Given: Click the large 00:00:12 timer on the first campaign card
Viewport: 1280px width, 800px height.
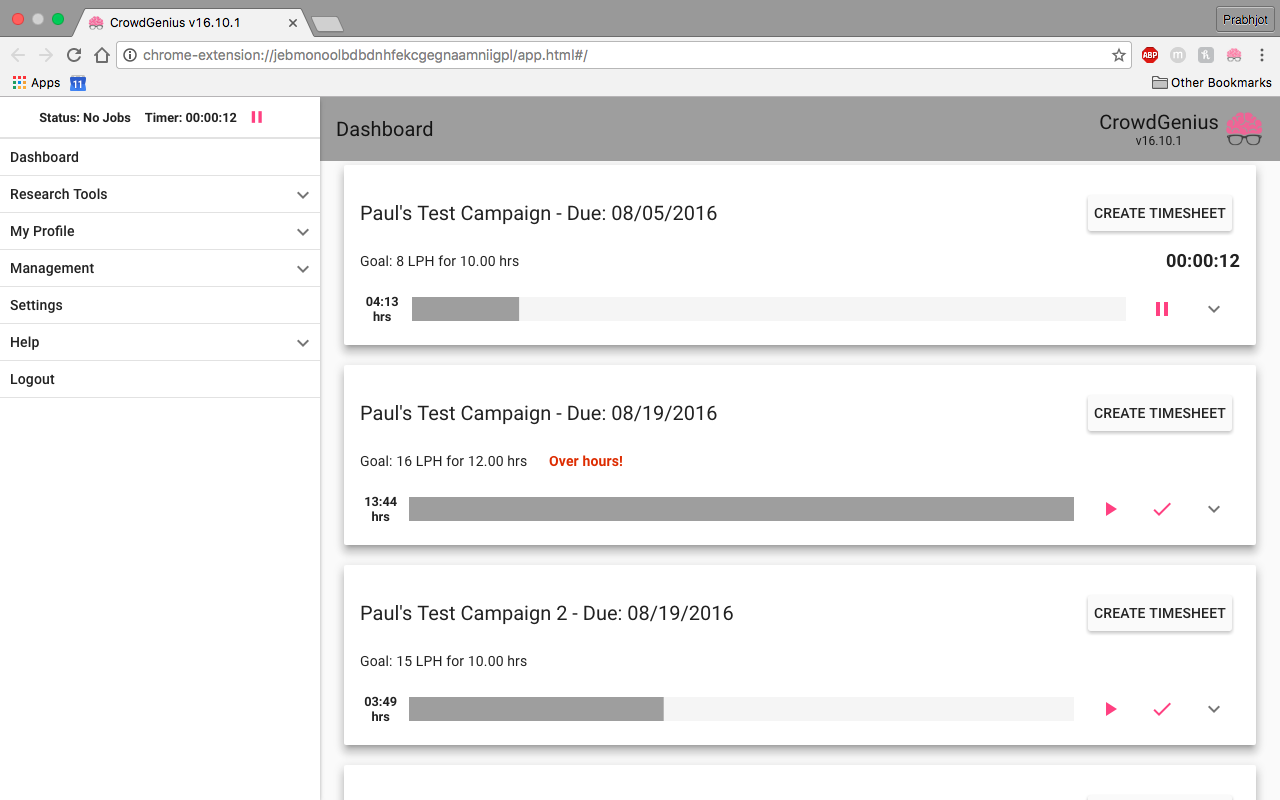Looking at the screenshot, I should point(1203,261).
